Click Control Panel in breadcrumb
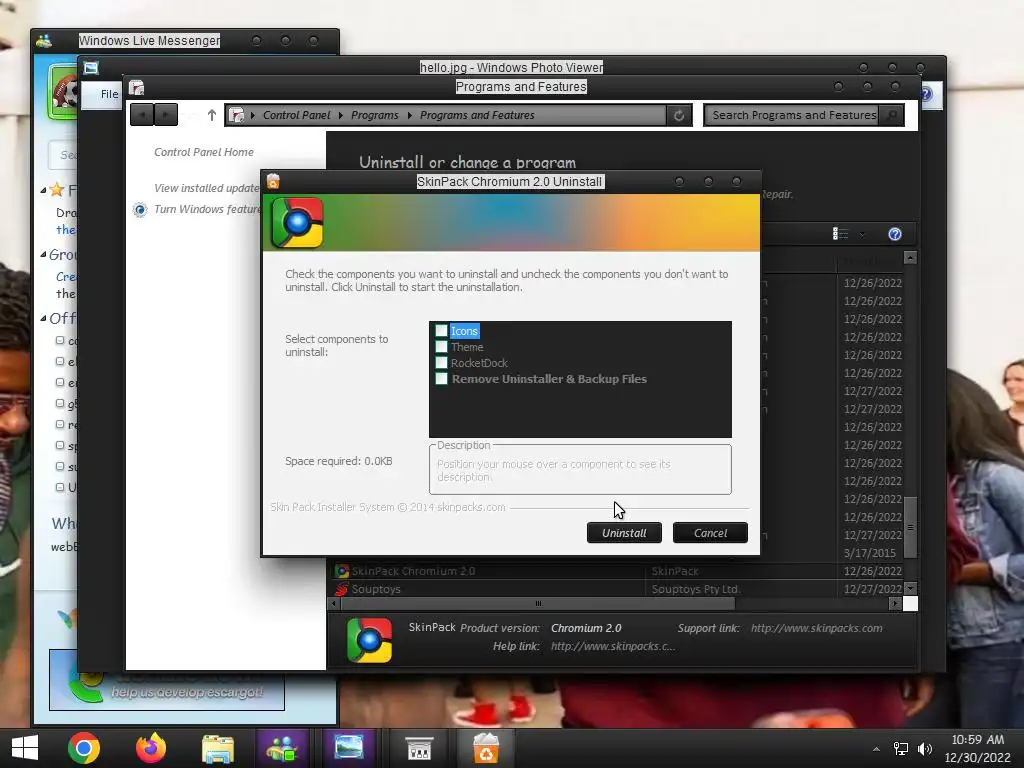This screenshot has height=768, width=1024. click(296, 115)
